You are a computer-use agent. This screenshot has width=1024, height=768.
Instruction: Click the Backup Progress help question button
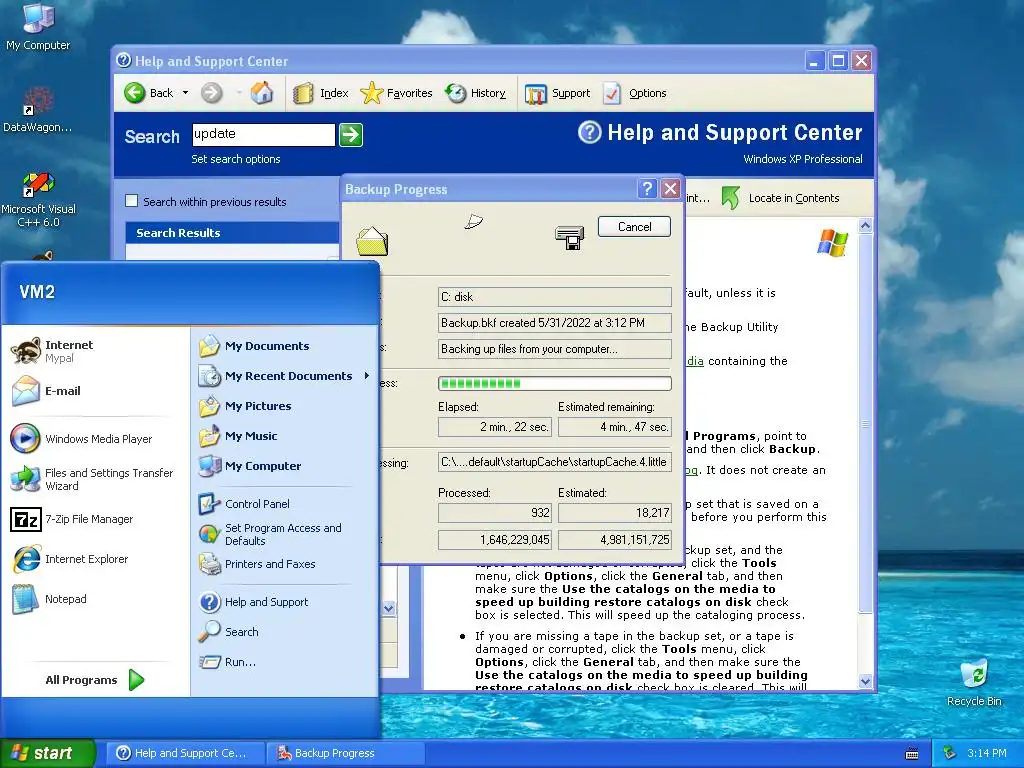coord(647,189)
